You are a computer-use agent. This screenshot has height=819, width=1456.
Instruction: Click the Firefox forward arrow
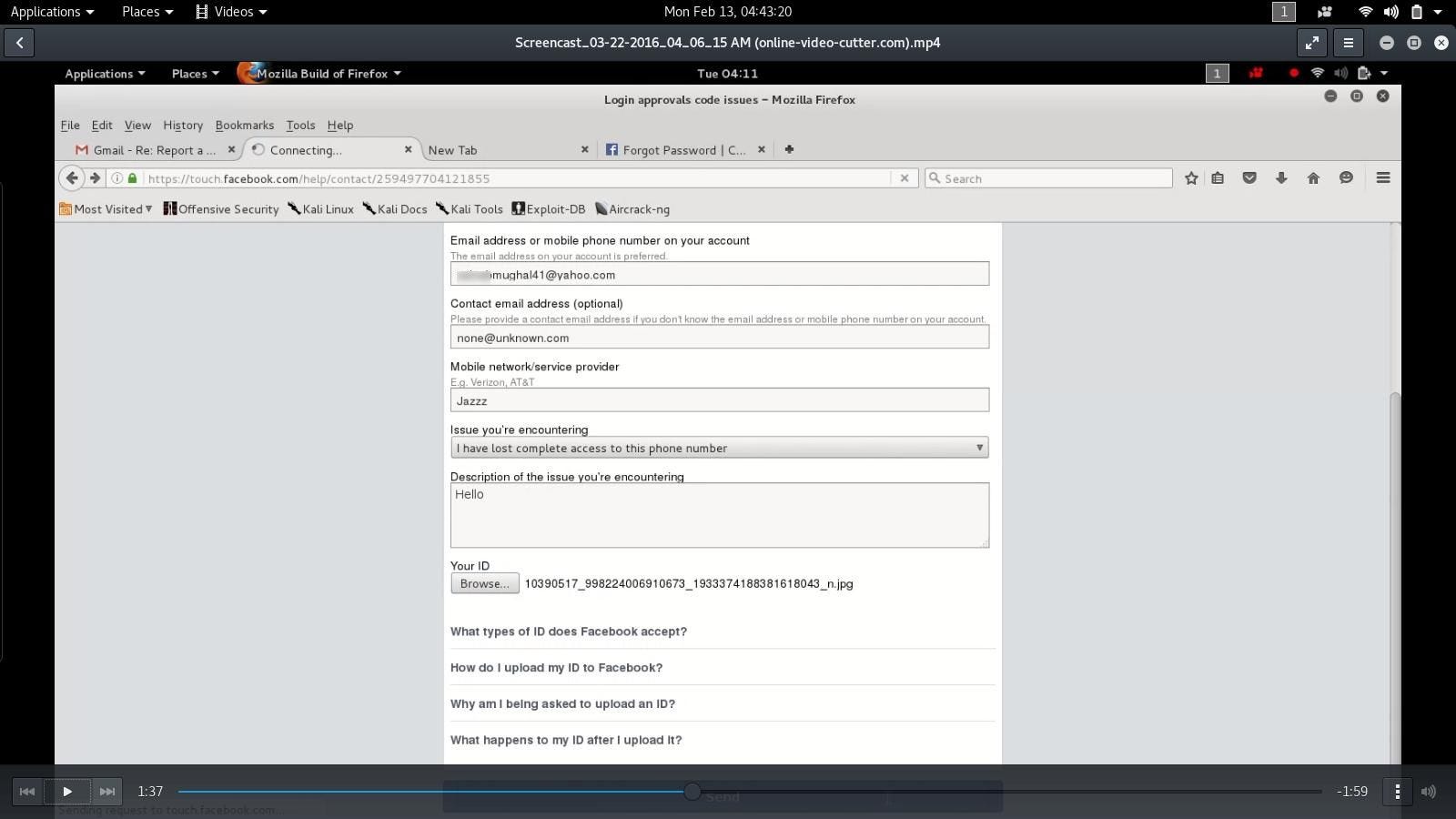pos(95,178)
